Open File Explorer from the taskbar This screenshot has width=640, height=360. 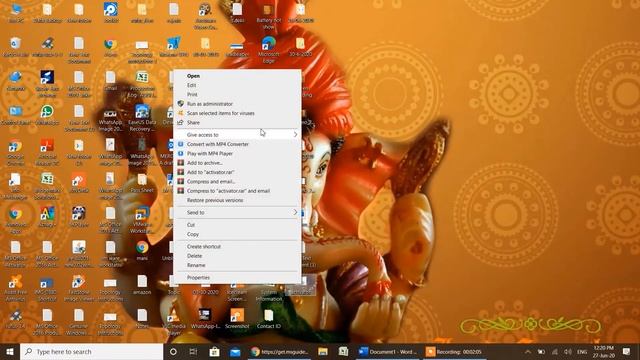[323, 351]
